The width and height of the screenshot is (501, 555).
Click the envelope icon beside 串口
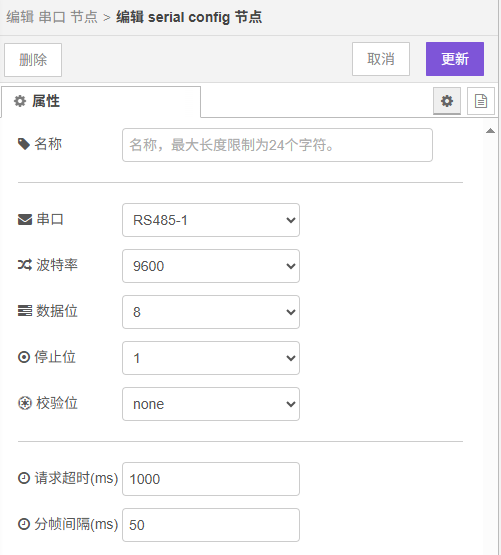tap(25, 219)
